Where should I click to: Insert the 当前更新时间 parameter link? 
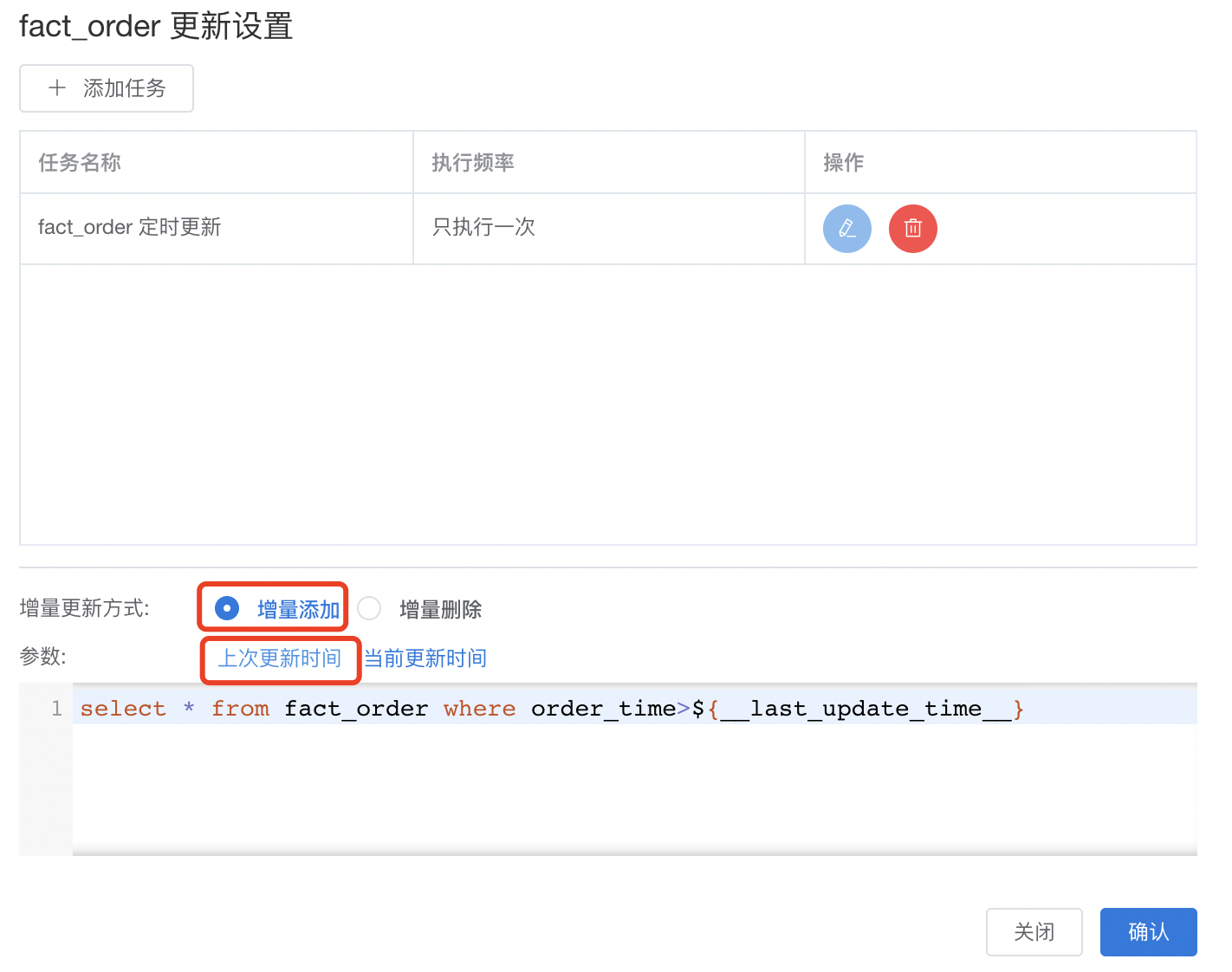[425, 658]
